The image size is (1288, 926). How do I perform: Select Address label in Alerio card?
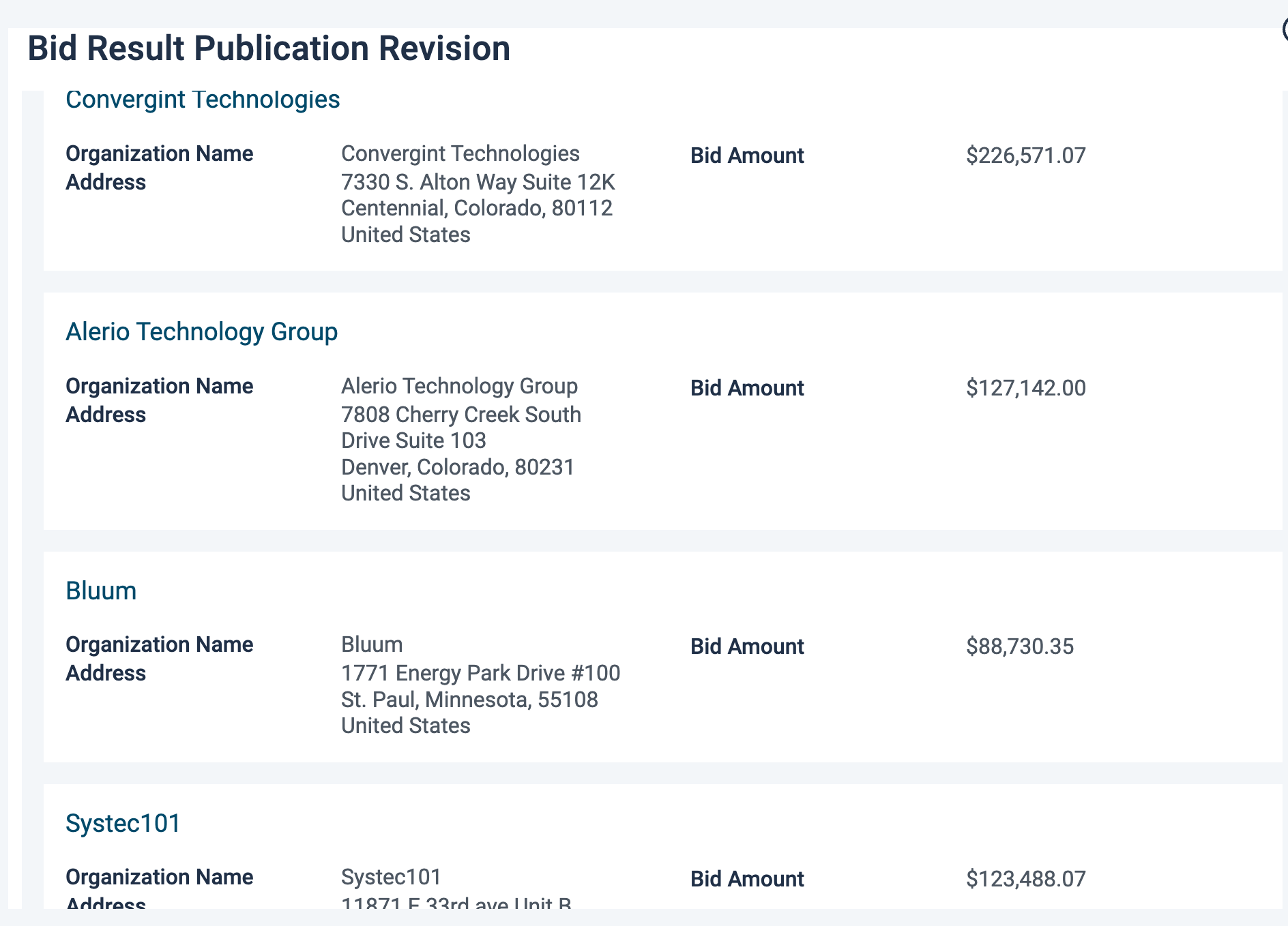click(106, 415)
